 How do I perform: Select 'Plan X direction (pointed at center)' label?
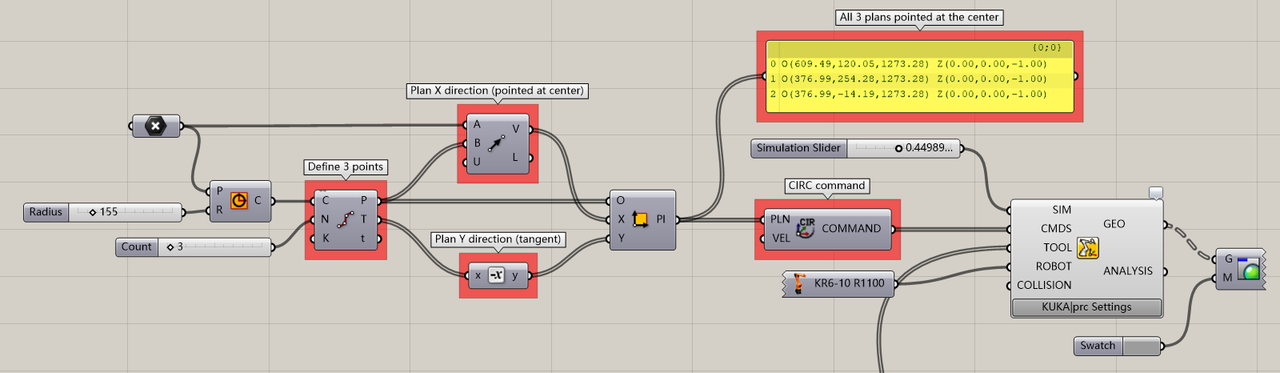click(497, 90)
